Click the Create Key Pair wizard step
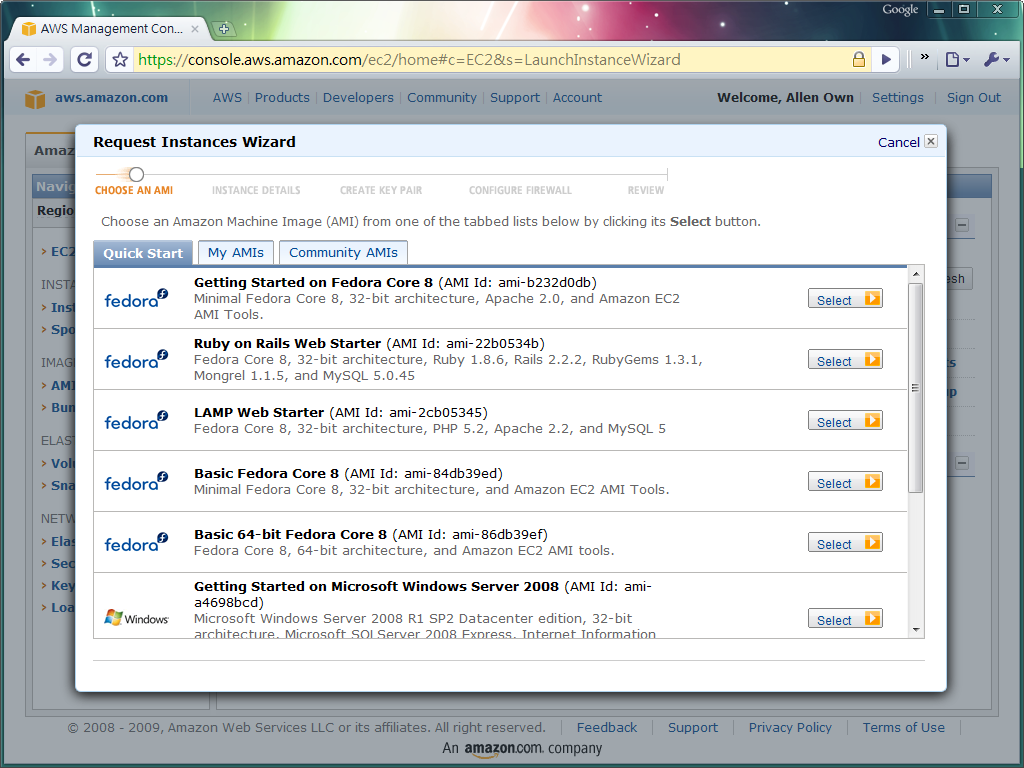Image resolution: width=1024 pixels, height=768 pixels. tap(381, 191)
